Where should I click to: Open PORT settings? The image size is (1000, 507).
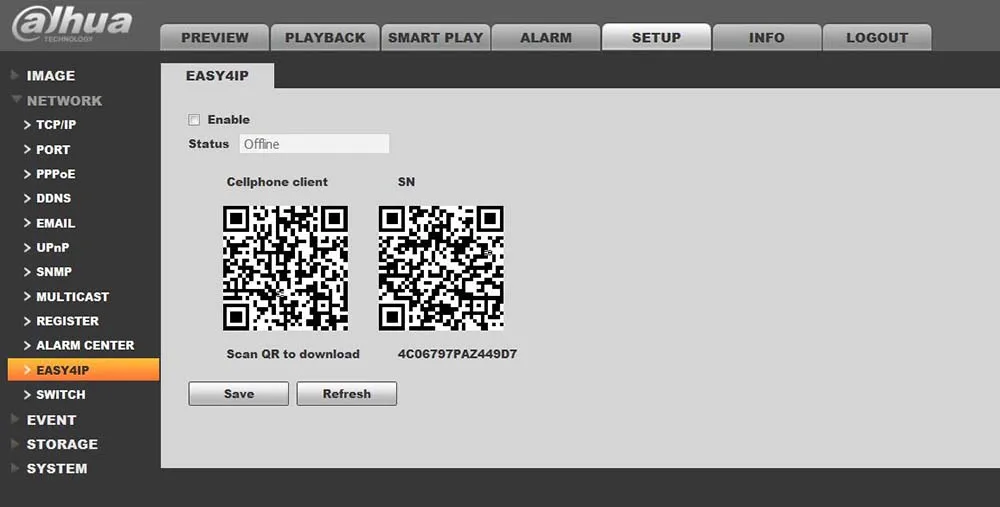(x=53, y=150)
